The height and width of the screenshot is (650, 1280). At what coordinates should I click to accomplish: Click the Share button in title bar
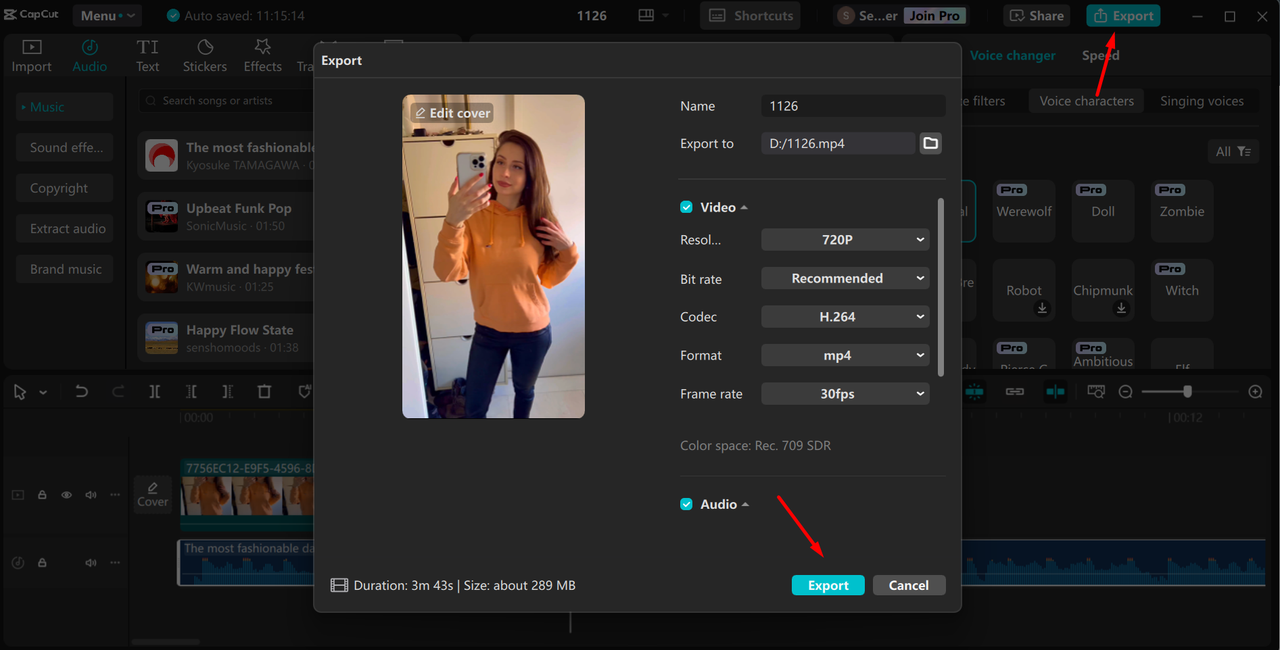tap(1037, 16)
